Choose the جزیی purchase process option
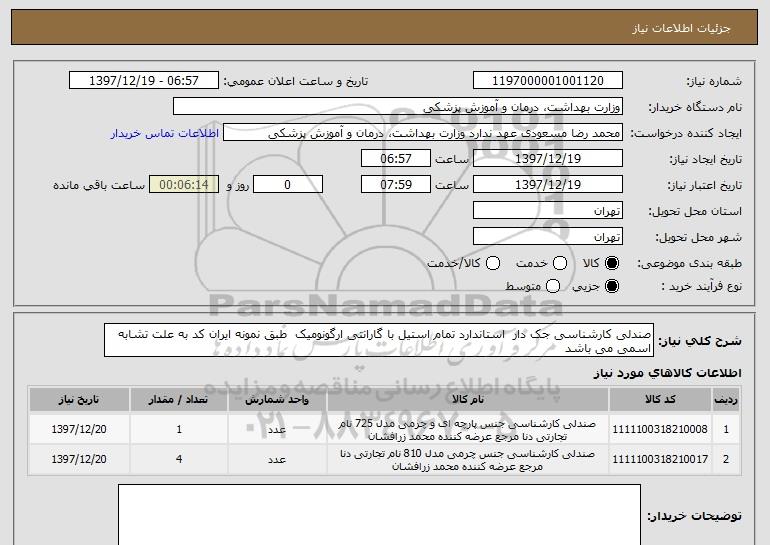 612,286
